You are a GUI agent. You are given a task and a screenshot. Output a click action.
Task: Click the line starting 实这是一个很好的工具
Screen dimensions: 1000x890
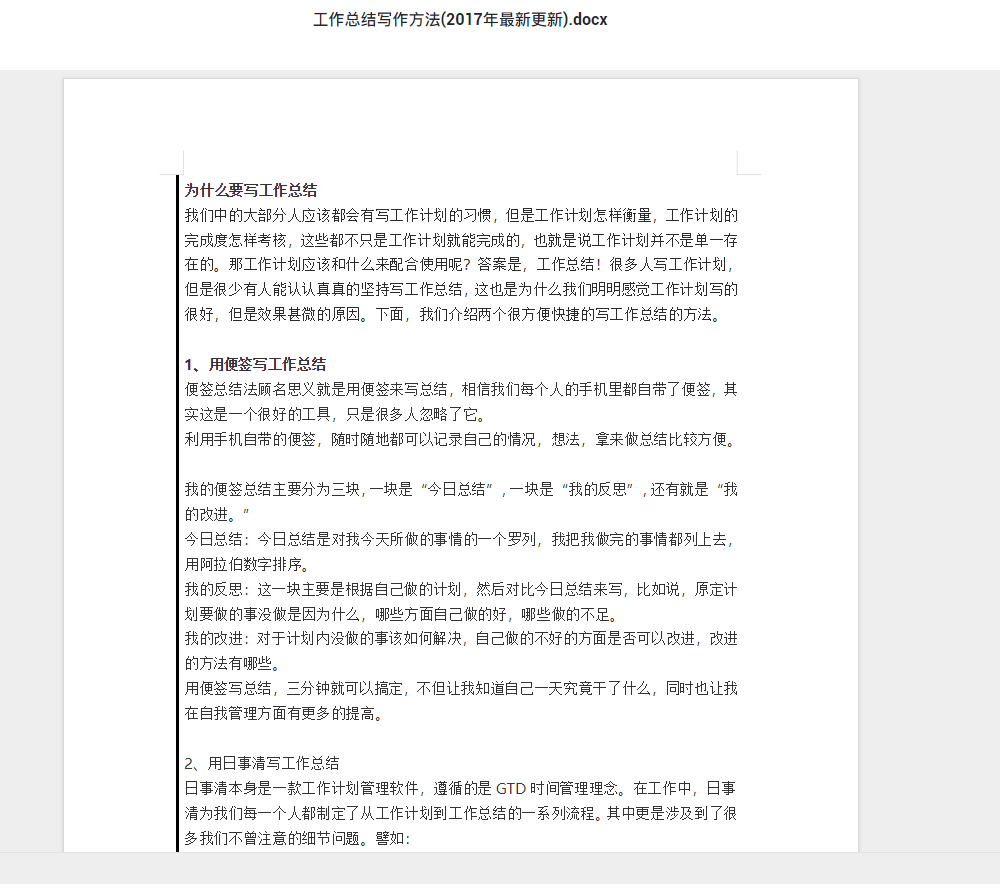pos(335,414)
